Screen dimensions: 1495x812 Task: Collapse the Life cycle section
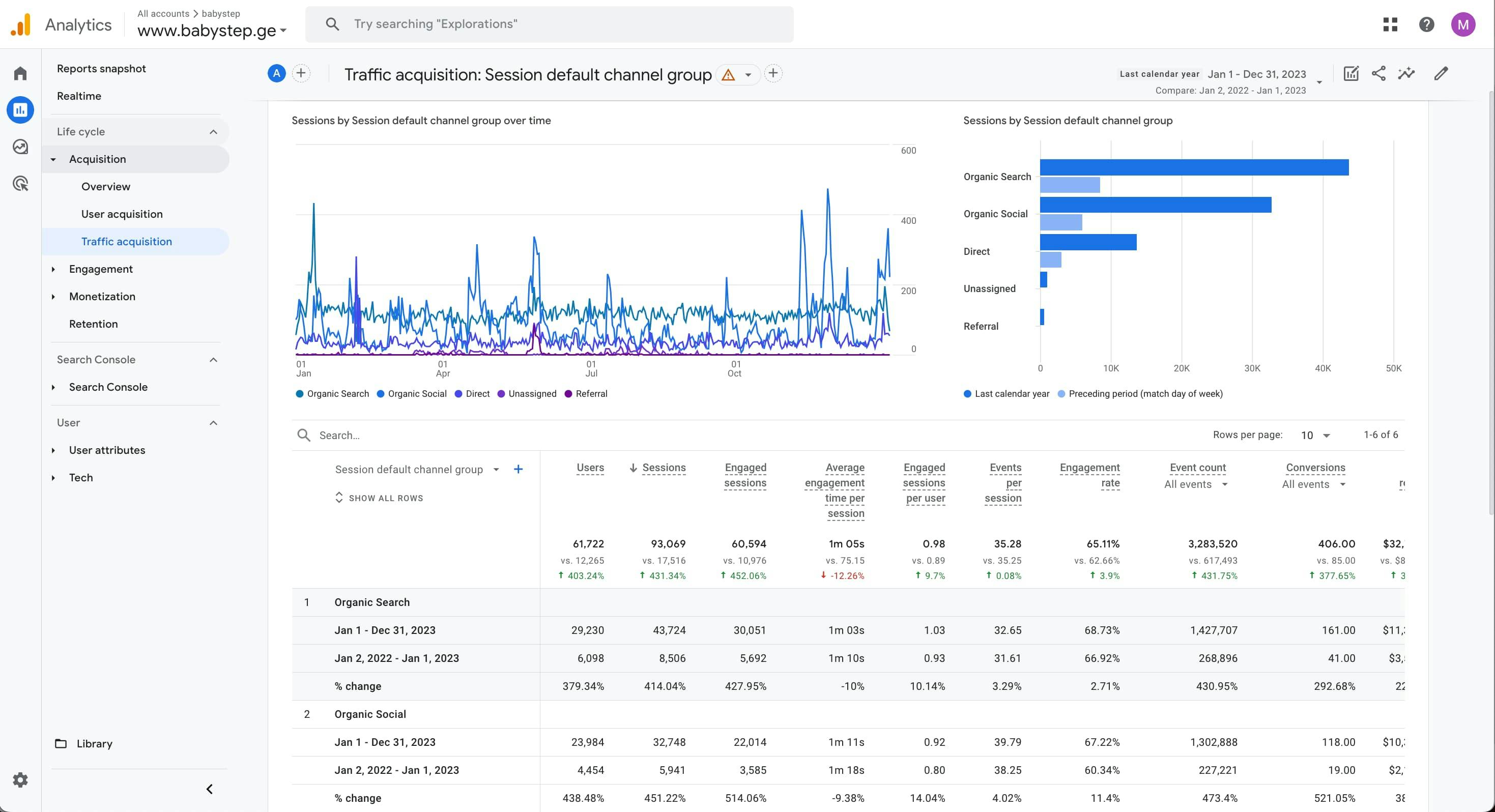click(x=213, y=132)
